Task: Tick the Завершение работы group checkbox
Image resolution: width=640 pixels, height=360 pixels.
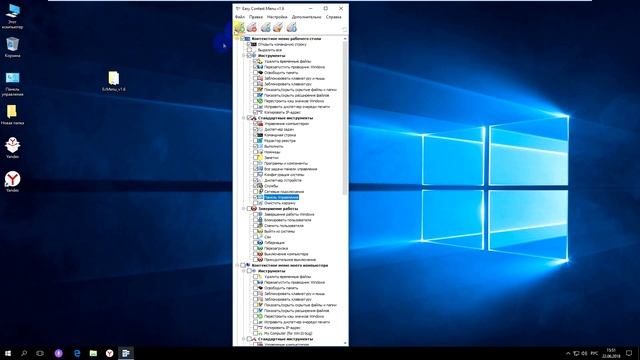Action: click(x=249, y=209)
